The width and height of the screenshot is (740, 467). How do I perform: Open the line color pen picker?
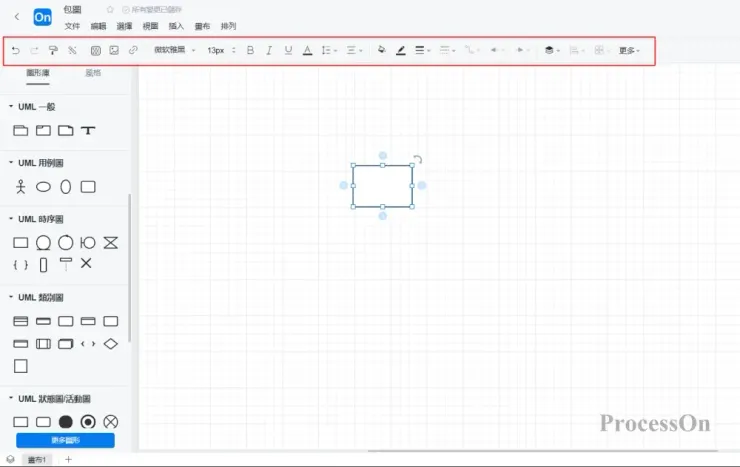click(x=401, y=50)
